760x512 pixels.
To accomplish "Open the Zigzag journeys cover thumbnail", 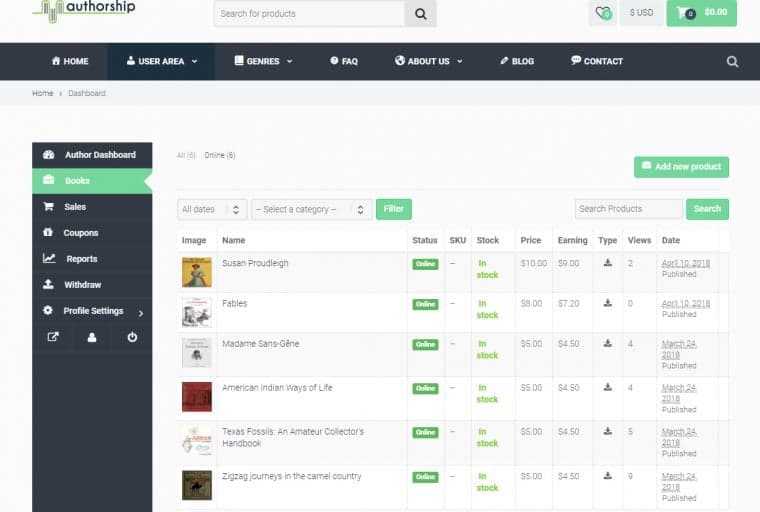I will [197, 485].
